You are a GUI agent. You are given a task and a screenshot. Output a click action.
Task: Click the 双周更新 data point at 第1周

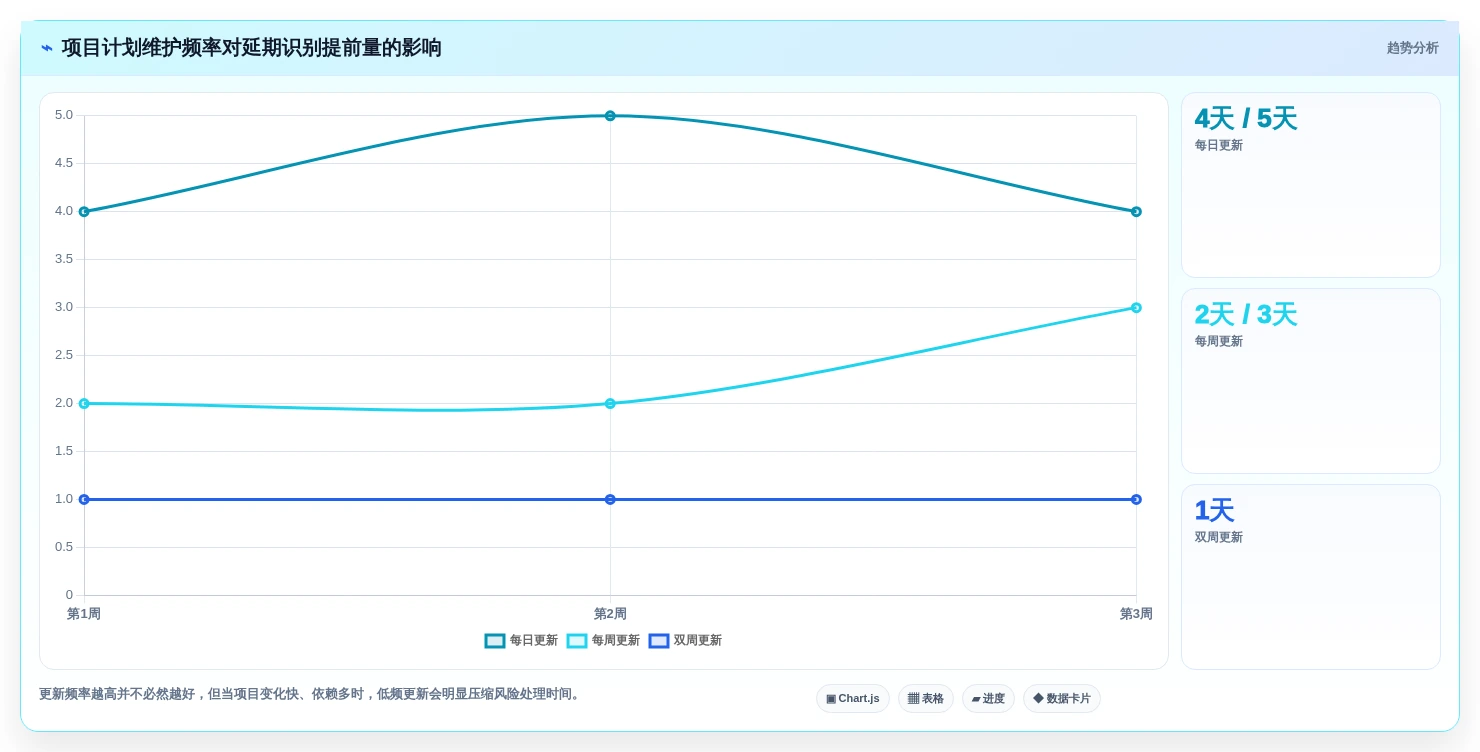pyautogui.click(x=84, y=500)
